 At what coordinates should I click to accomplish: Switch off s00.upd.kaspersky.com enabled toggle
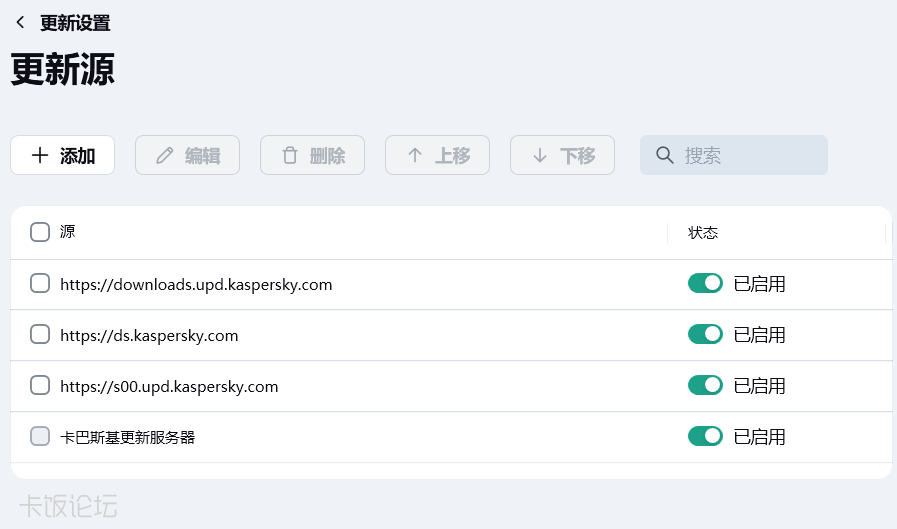click(705, 385)
